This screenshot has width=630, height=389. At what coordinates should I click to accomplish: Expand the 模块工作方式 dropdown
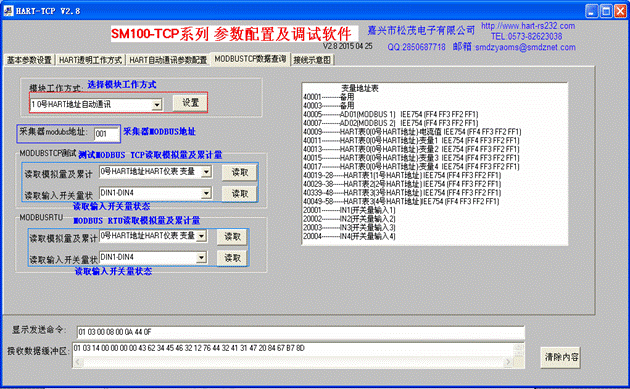click(157, 105)
